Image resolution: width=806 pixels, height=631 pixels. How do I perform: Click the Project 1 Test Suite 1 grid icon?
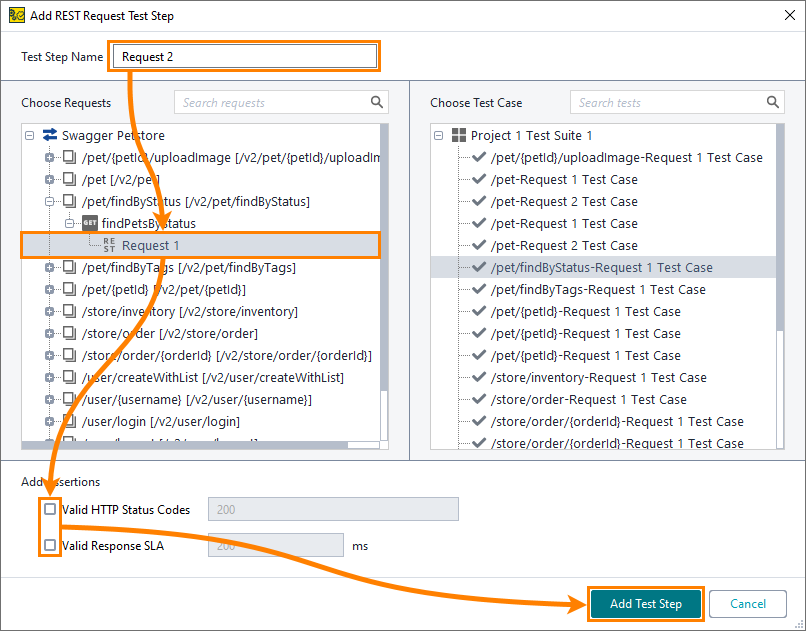point(459,135)
